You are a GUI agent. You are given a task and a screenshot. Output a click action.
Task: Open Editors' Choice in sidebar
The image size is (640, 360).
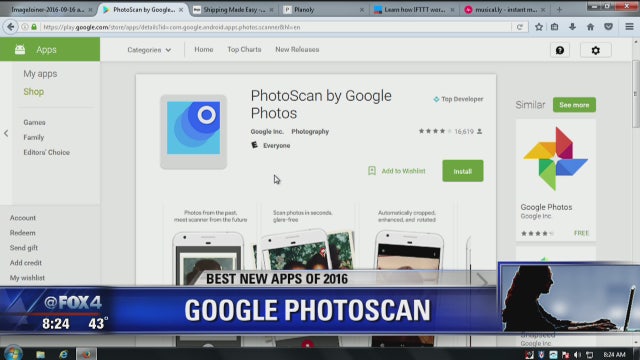coord(47,152)
